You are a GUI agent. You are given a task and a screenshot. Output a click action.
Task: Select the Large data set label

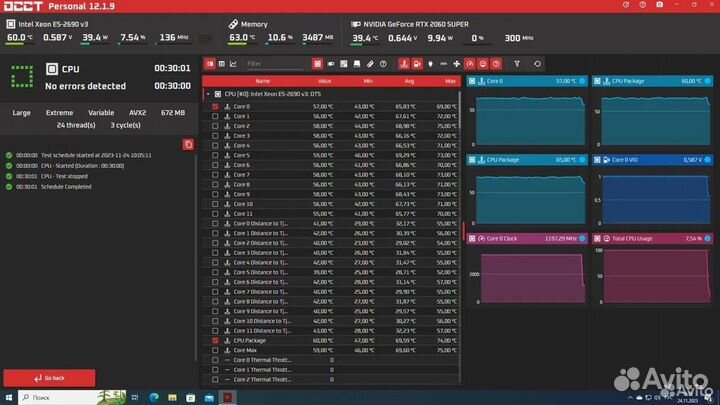pos(22,112)
